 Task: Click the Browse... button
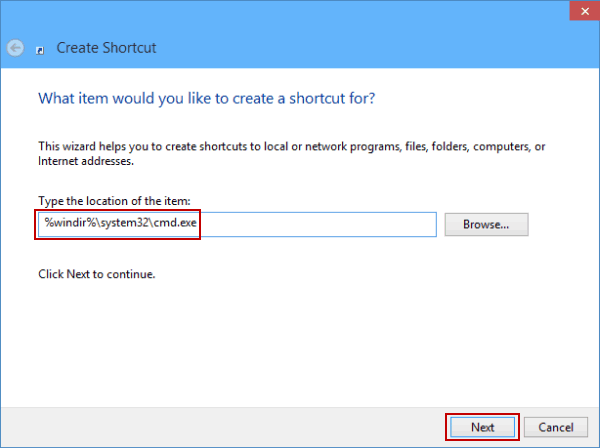(x=486, y=225)
